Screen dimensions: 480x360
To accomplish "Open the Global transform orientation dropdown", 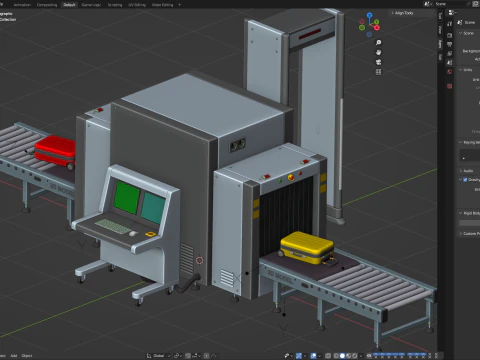I will point(158,356).
